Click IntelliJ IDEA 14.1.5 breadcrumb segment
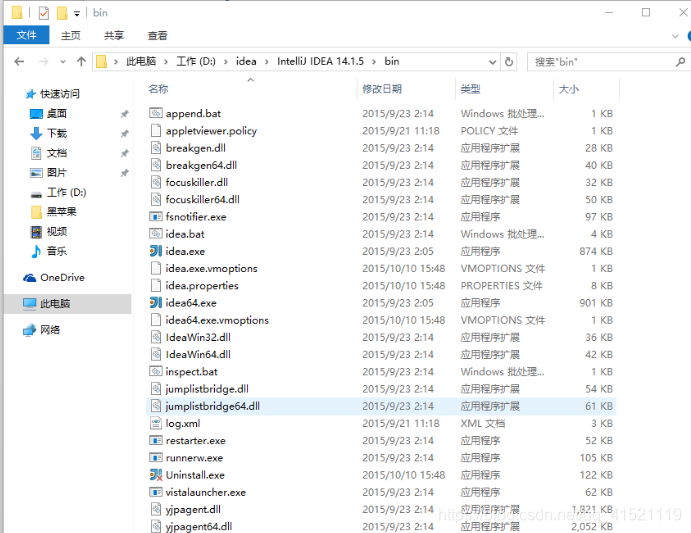Image resolution: width=691 pixels, height=533 pixels. point(320,61)
